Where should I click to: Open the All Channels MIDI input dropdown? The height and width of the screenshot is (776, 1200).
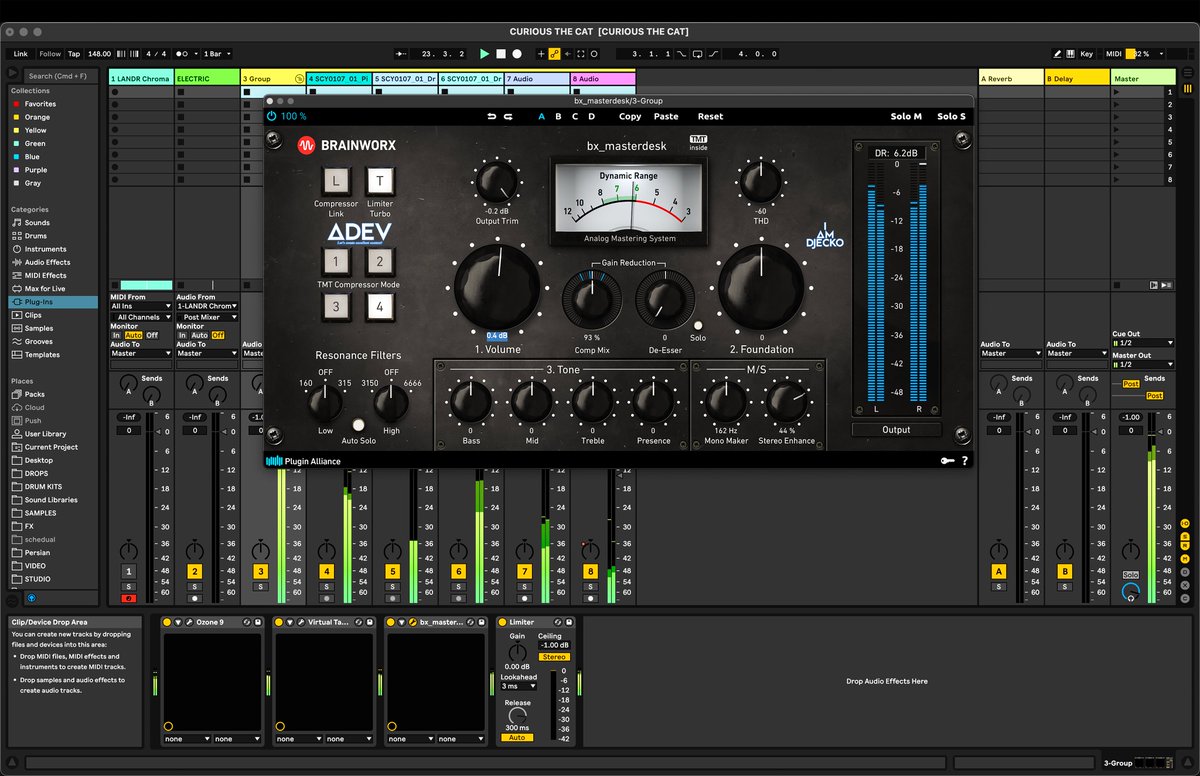tap(139, 317)
